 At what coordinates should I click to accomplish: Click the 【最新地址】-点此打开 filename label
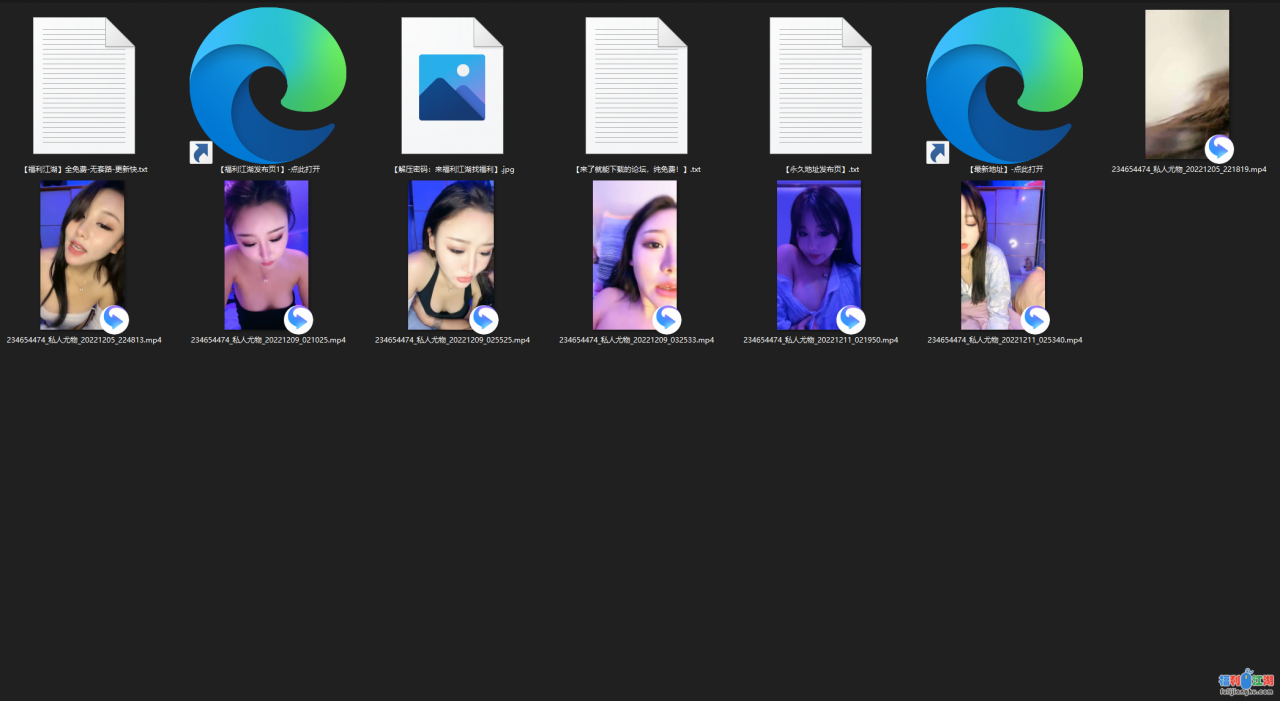tap(1004, 170)
